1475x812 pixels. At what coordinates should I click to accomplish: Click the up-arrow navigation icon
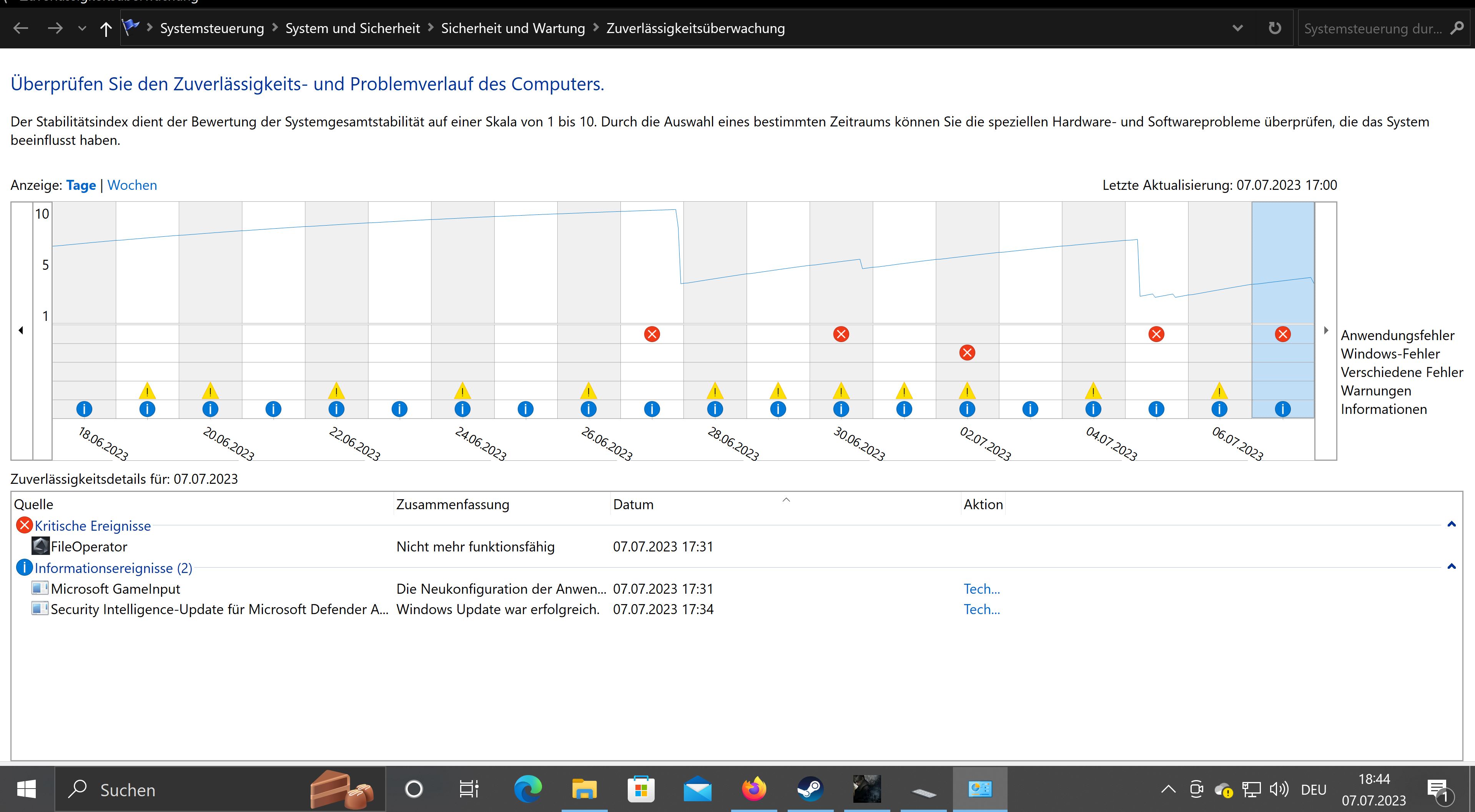105,28
